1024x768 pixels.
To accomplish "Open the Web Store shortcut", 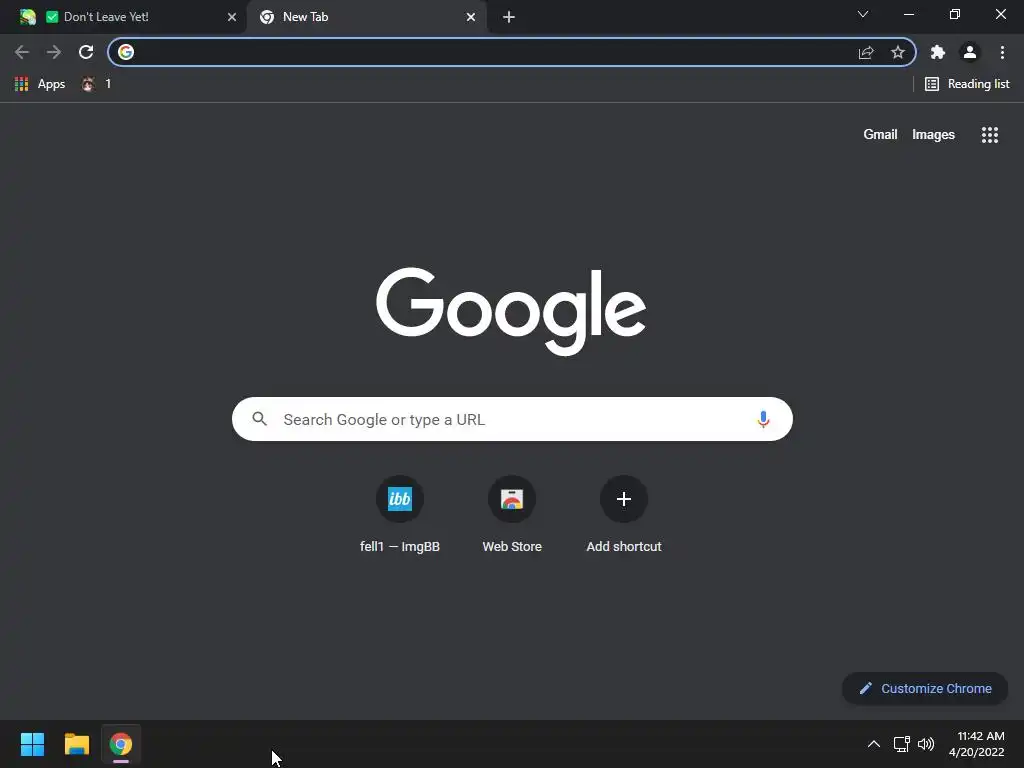I will coord(512,515).
